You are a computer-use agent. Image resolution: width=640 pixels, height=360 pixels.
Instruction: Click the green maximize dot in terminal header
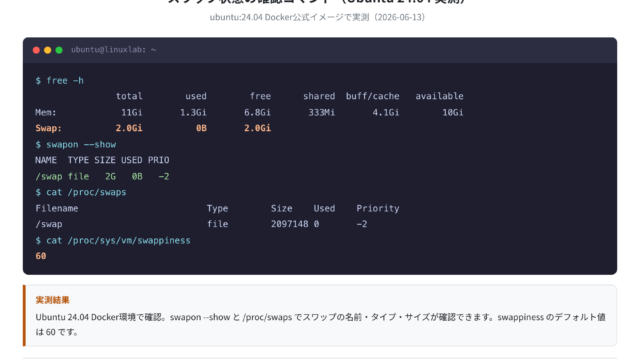pos(59,50)
